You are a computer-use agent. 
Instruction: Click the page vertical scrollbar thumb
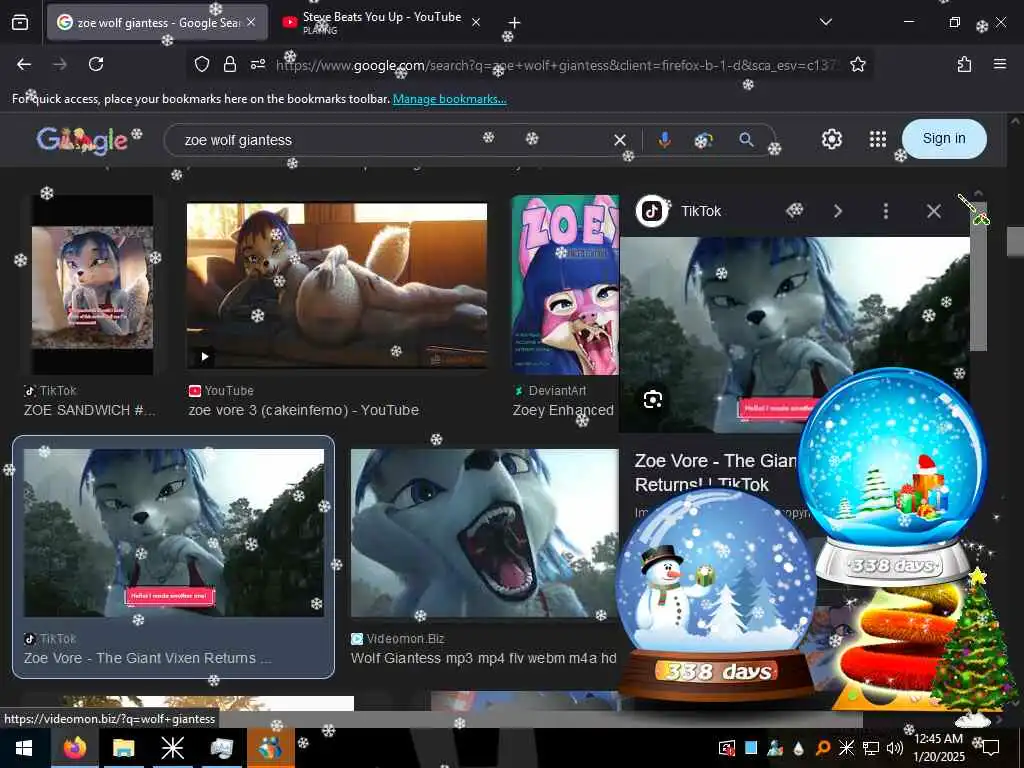(x=1014, y=242)
